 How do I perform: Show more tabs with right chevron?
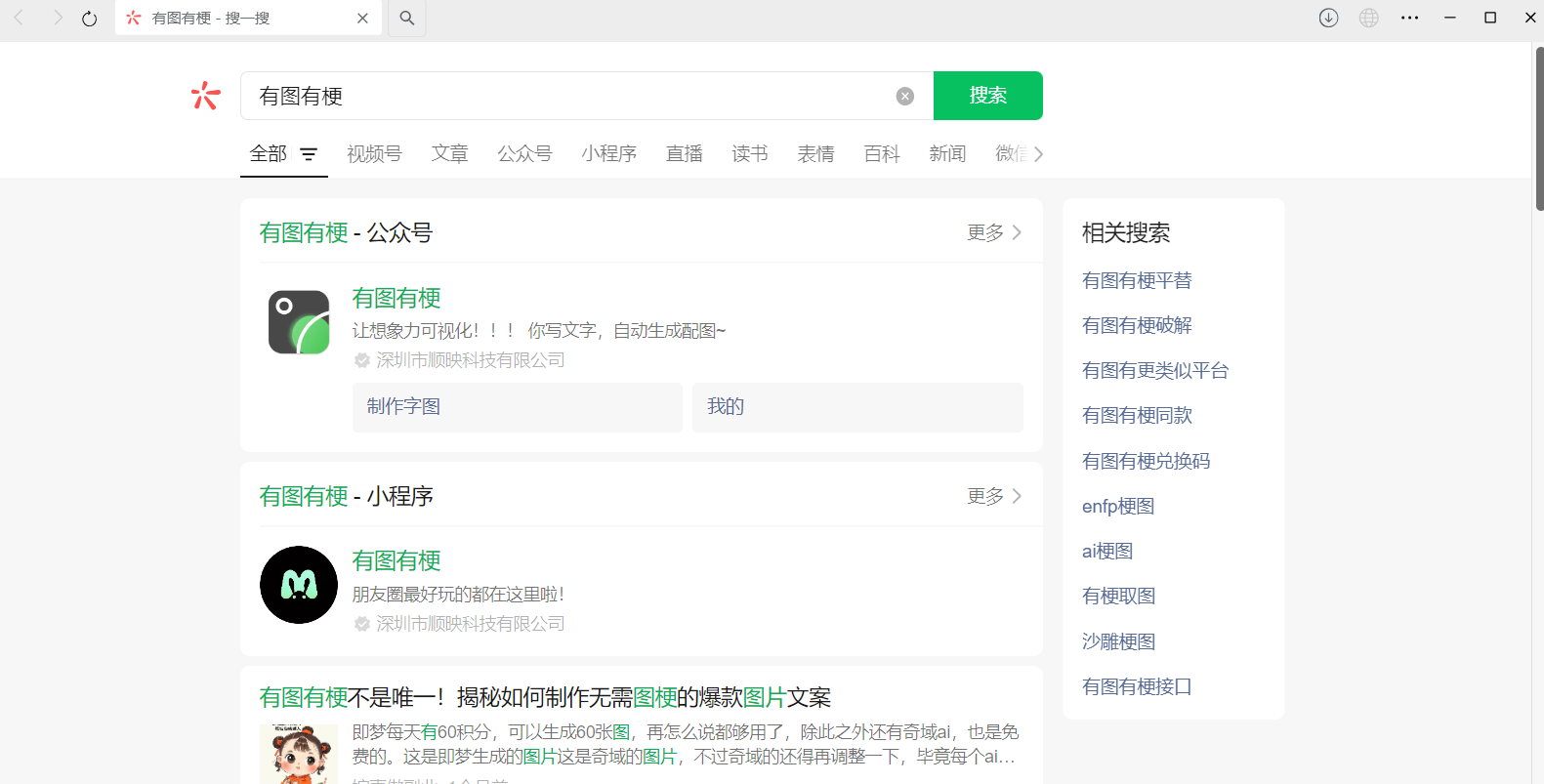1038,154
